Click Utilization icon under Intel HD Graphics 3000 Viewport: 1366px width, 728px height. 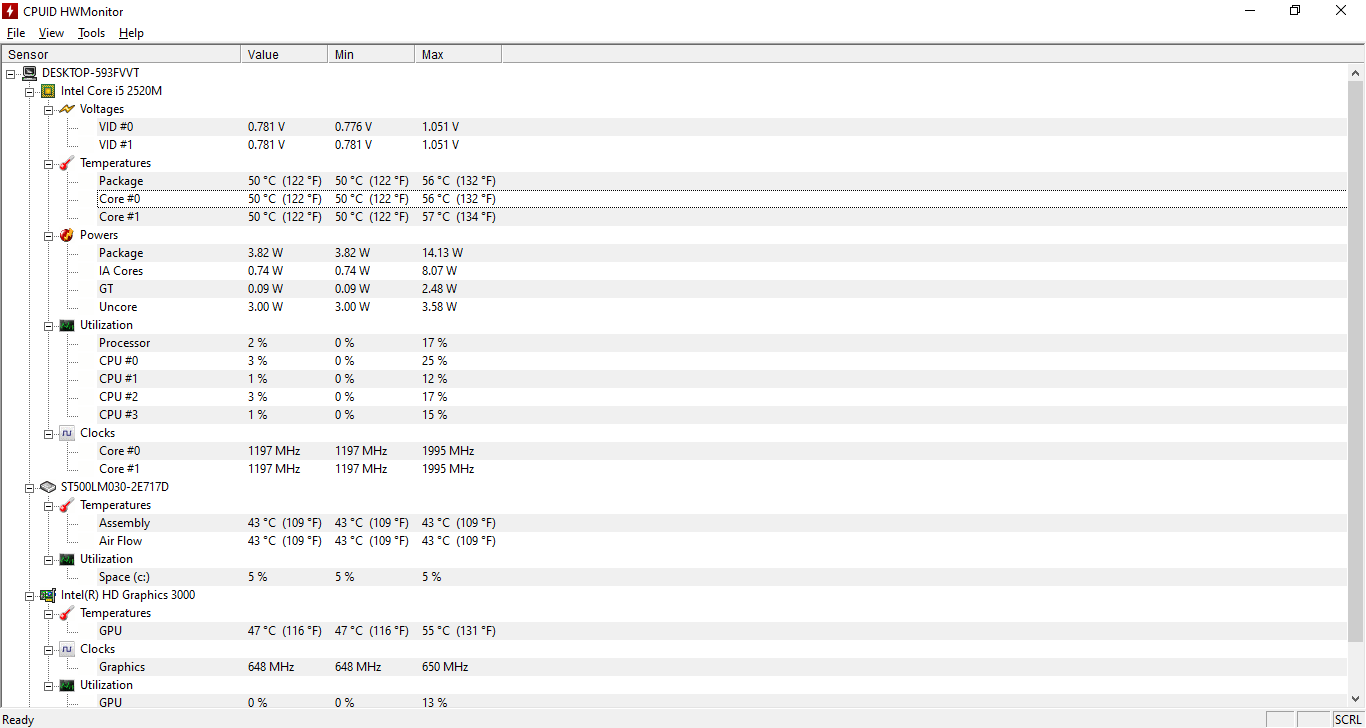point(67,685)
